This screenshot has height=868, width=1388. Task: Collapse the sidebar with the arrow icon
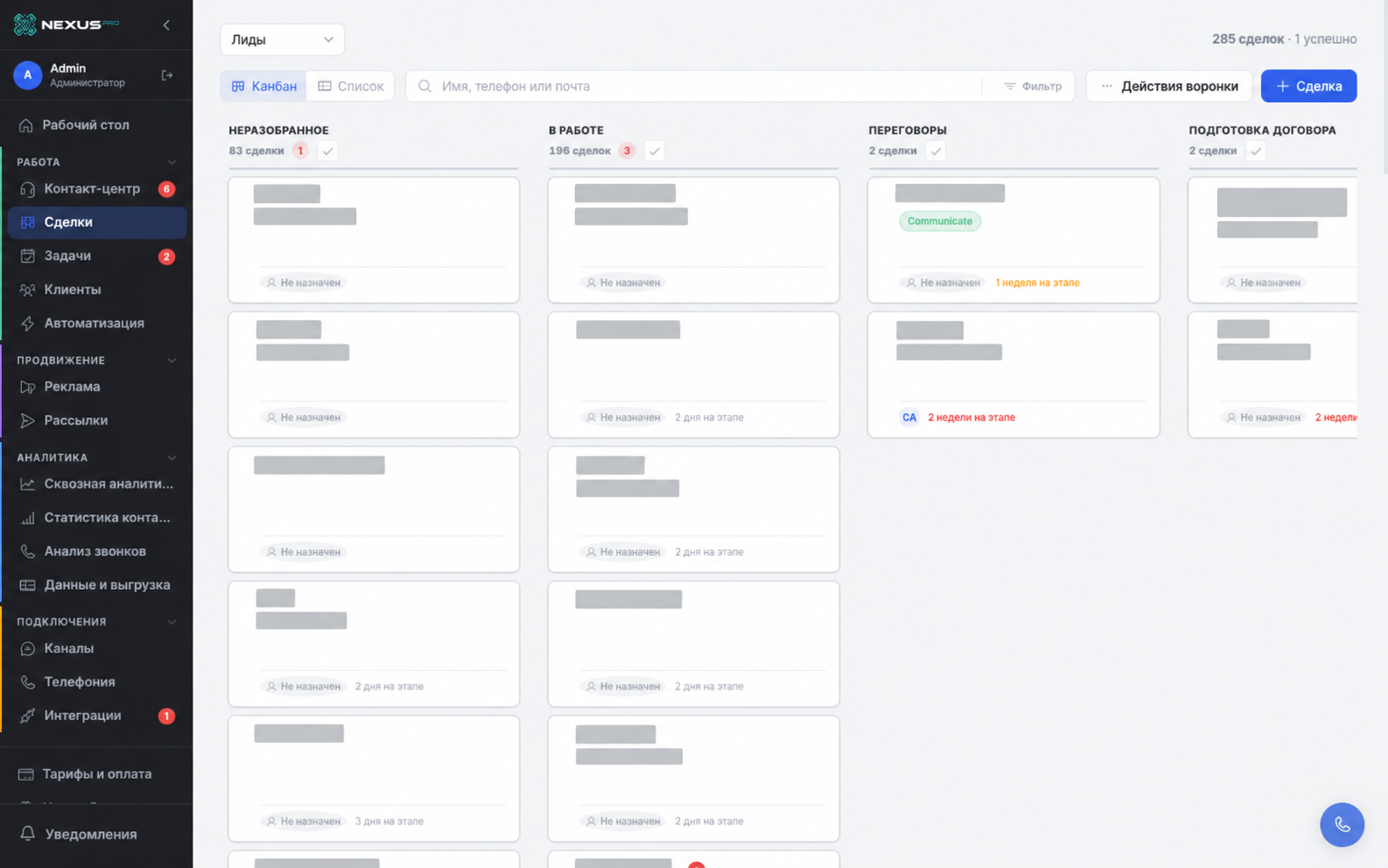pos(166,24)
